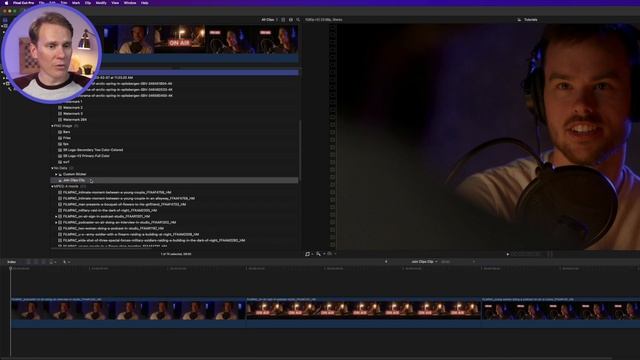The width and height of the screenshot is (640, 360).
Task: Click the browser vertical scrollbar
Action: point(300,149)
